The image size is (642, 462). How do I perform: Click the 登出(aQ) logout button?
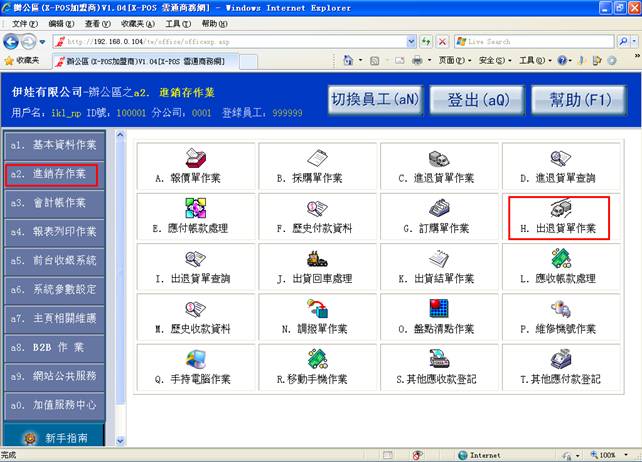coord(483,100)
